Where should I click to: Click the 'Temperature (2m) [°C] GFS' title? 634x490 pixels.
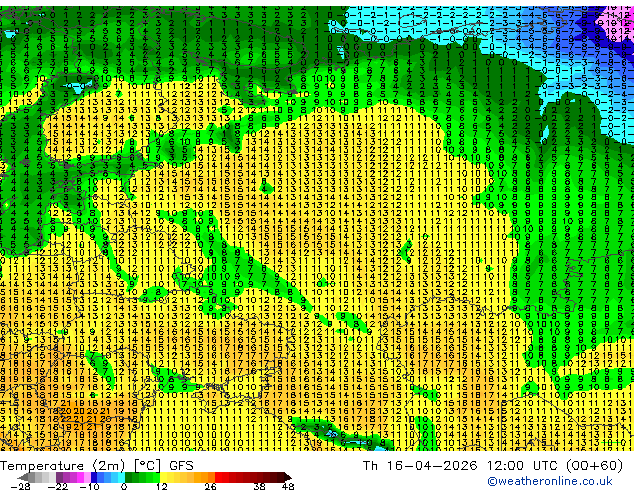(x=97, y=466)
